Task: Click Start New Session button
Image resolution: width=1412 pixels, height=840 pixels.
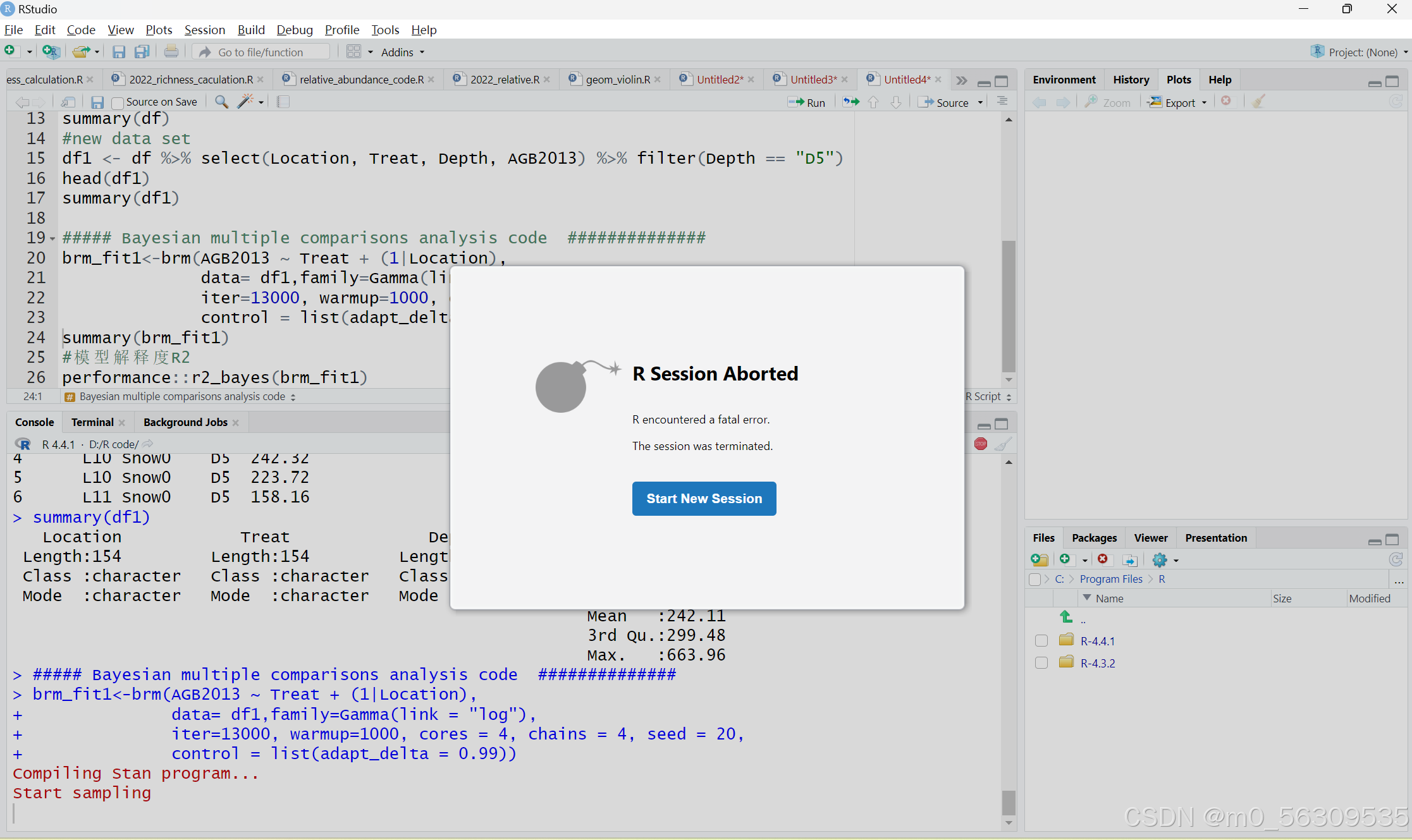Action: click(704, 499)
